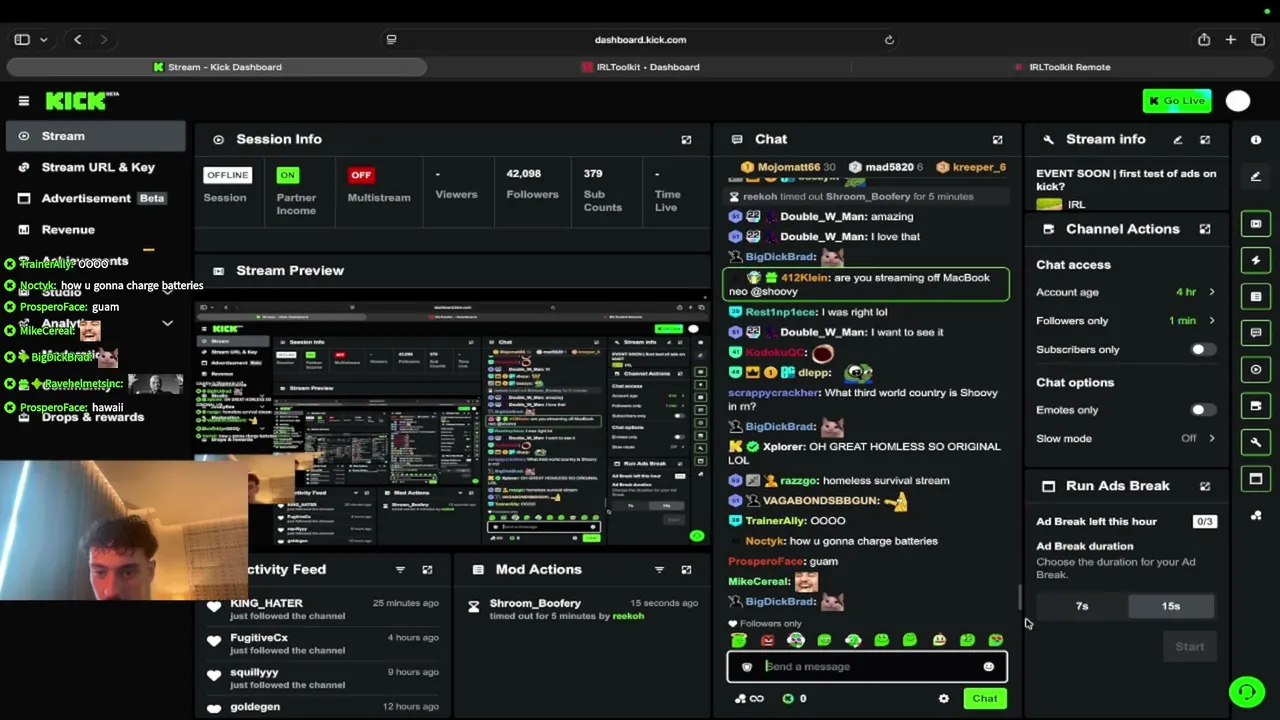
Task: Click Shroom_Boofery in Mod Actions
Action: point(535,604)
